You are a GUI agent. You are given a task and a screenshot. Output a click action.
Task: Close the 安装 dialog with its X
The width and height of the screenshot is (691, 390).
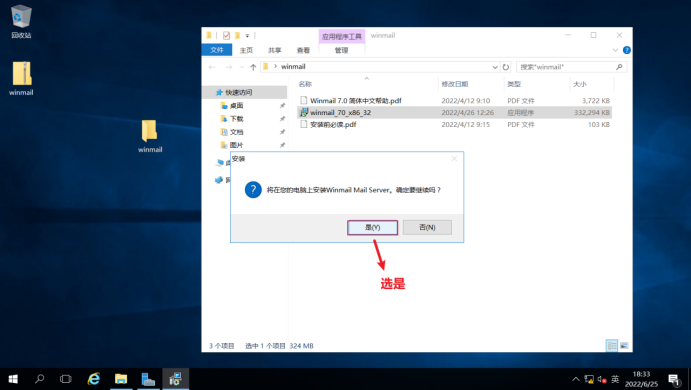[454, 159]
